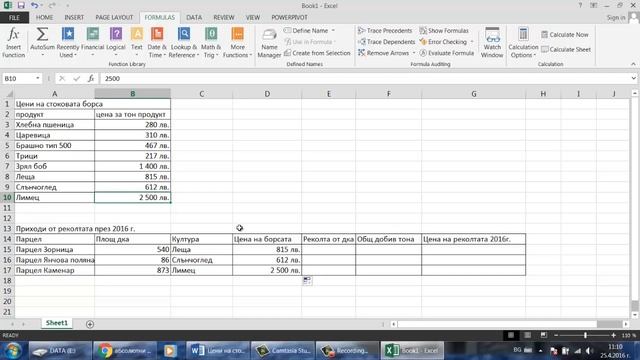Click the Undo icon
Image resolution: width=640 pixels, height=360 pixels.
click(34, 5)
